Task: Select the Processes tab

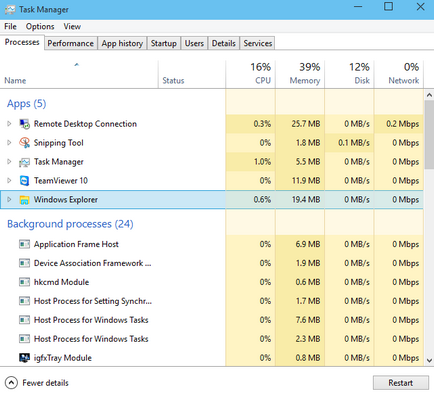Action: click(x=22, y=42)
